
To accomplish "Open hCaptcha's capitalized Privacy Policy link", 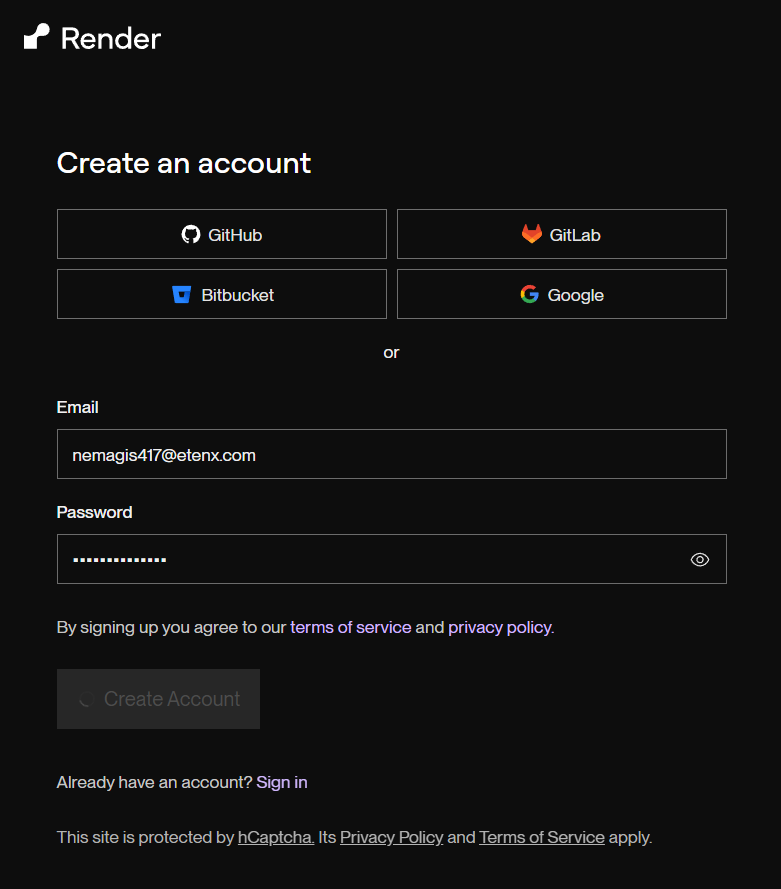I will pyautogui.click(x=391, y=837).
